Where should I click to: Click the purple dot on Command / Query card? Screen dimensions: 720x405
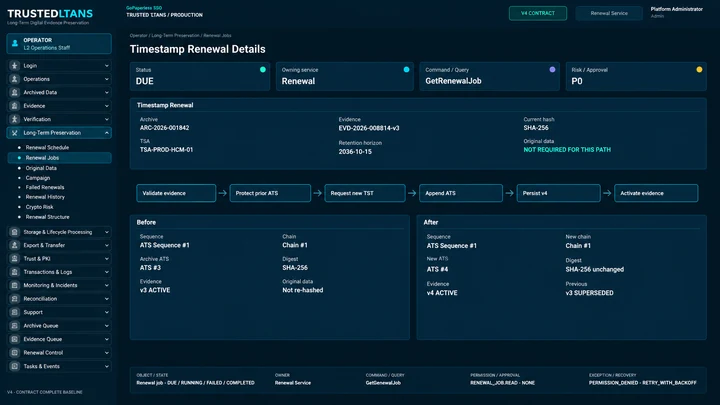coord(552,70)
